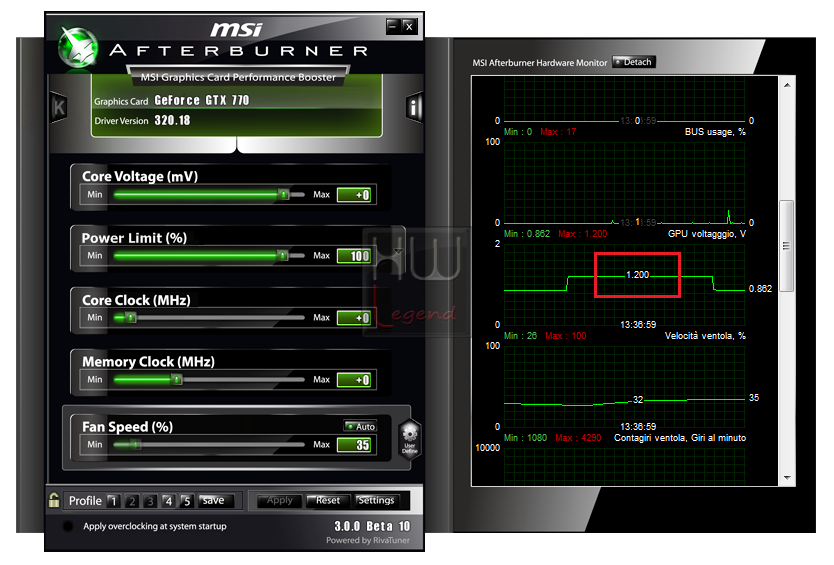Close the Afterburner window
834x565 pixels.
409,26
